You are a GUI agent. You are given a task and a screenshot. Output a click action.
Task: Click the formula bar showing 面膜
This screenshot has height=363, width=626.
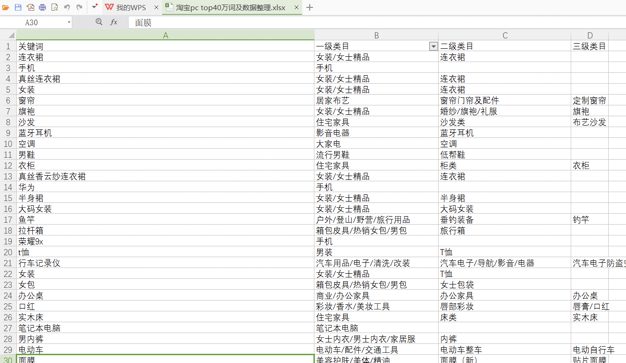tap(377, 23)
